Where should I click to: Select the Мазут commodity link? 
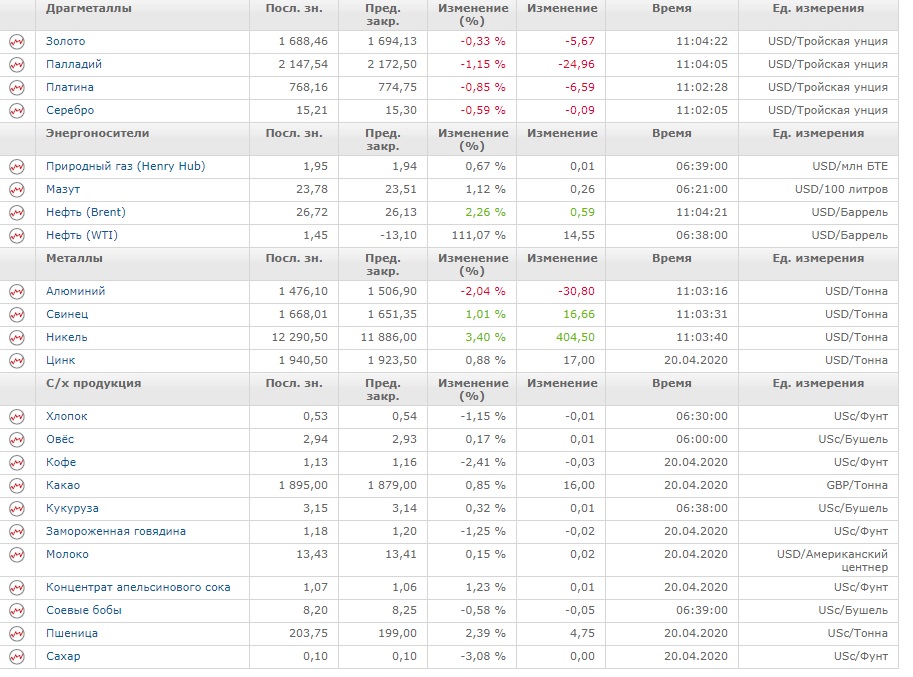click(63, 189)
